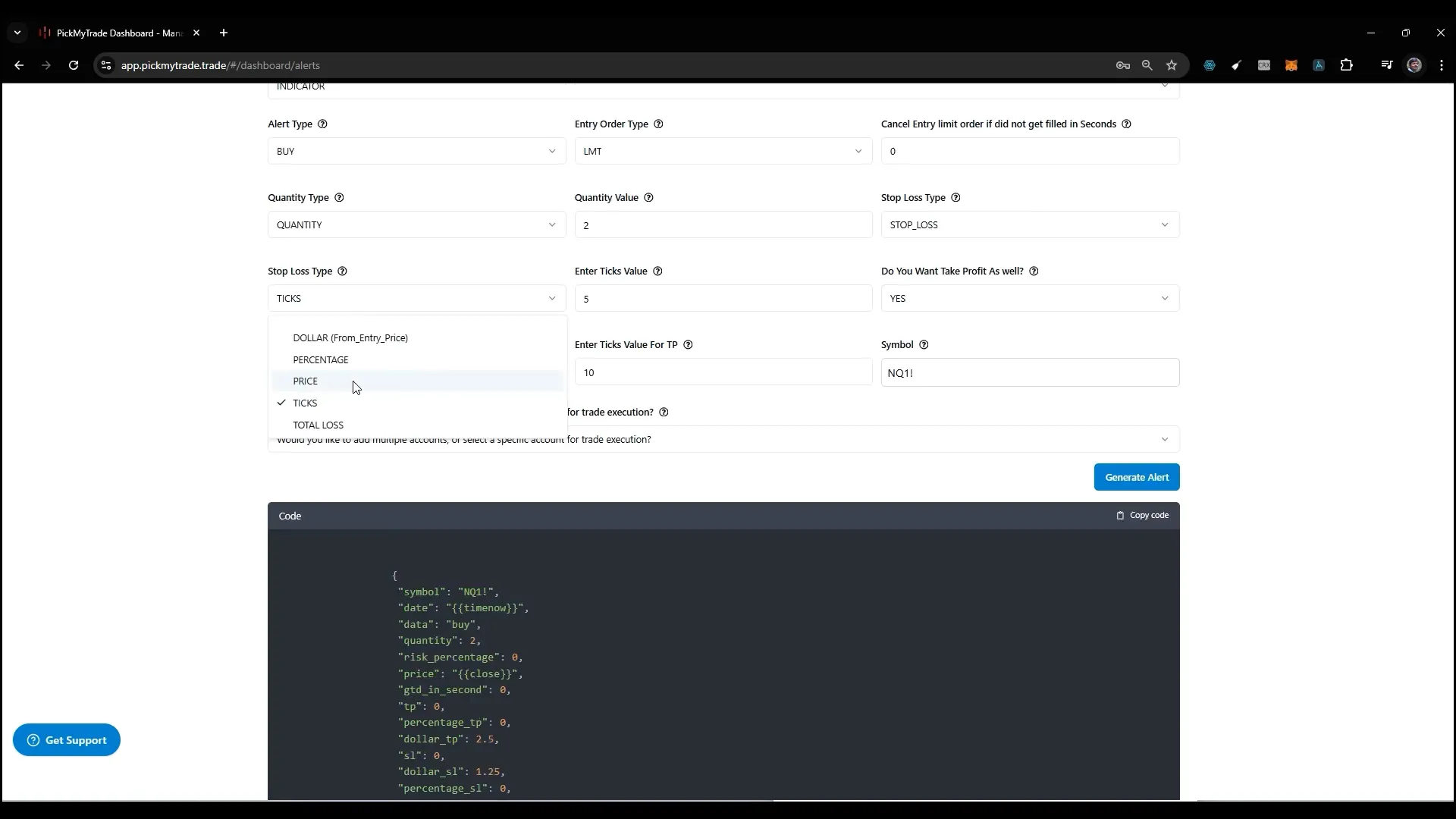Select PERCENTAGE option in the list

pyautogui.click(x=417, y=359)
